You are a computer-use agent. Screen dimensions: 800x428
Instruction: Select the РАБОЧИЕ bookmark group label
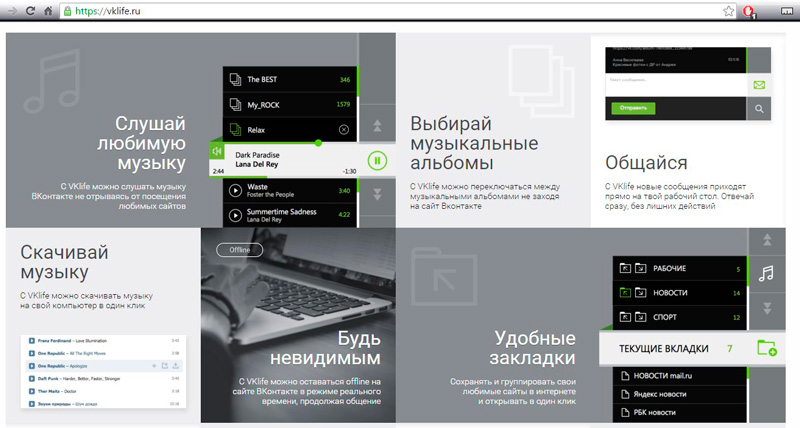click(x=669, y=268)
